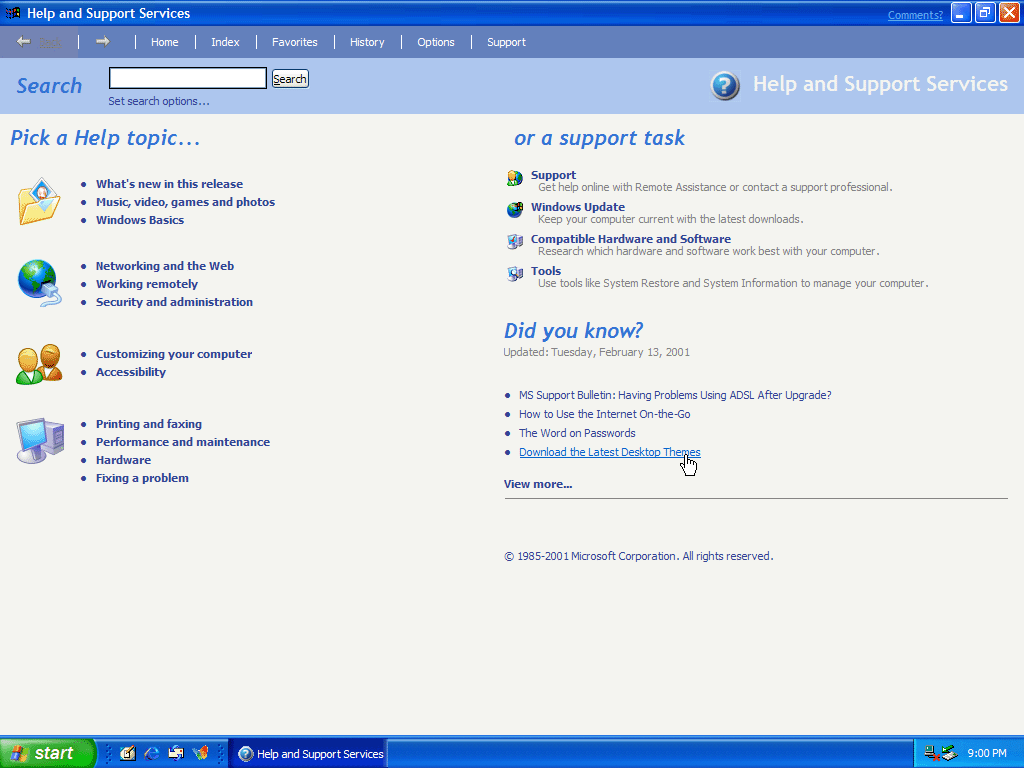Open Set search options link
The width and height of the screenshot is (1024, 768).
[159, 101]
